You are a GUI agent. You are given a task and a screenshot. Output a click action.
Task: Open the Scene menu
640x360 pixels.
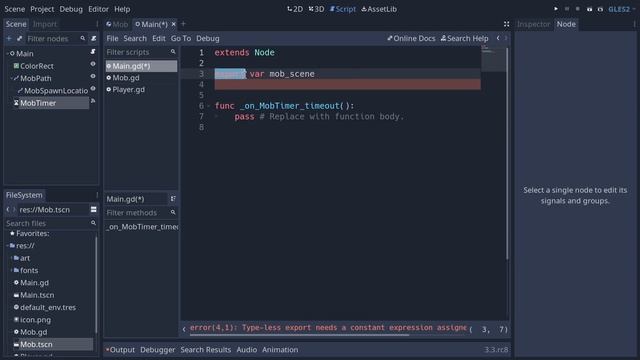[x=15, y=9]
